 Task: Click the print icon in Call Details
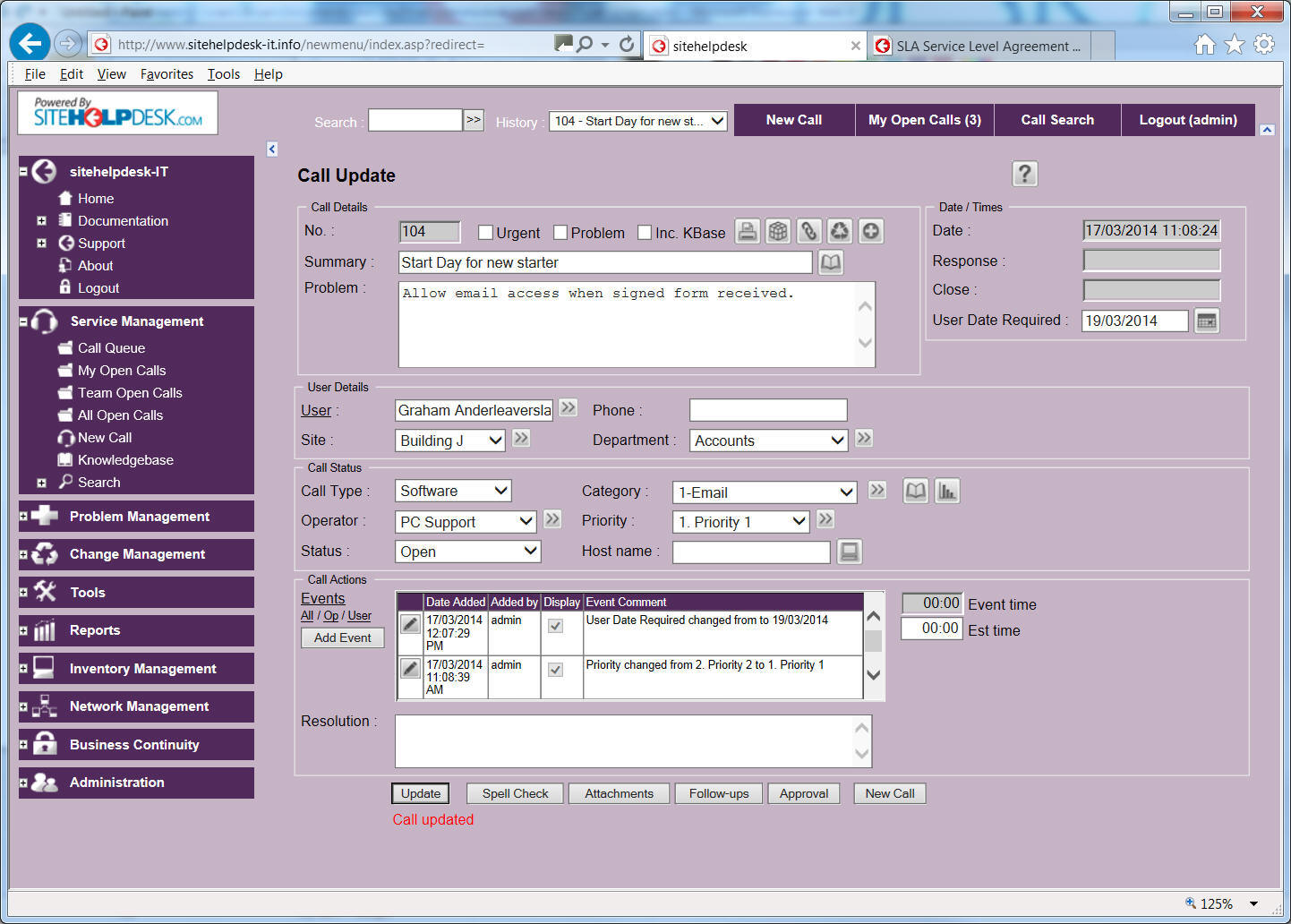748,232
